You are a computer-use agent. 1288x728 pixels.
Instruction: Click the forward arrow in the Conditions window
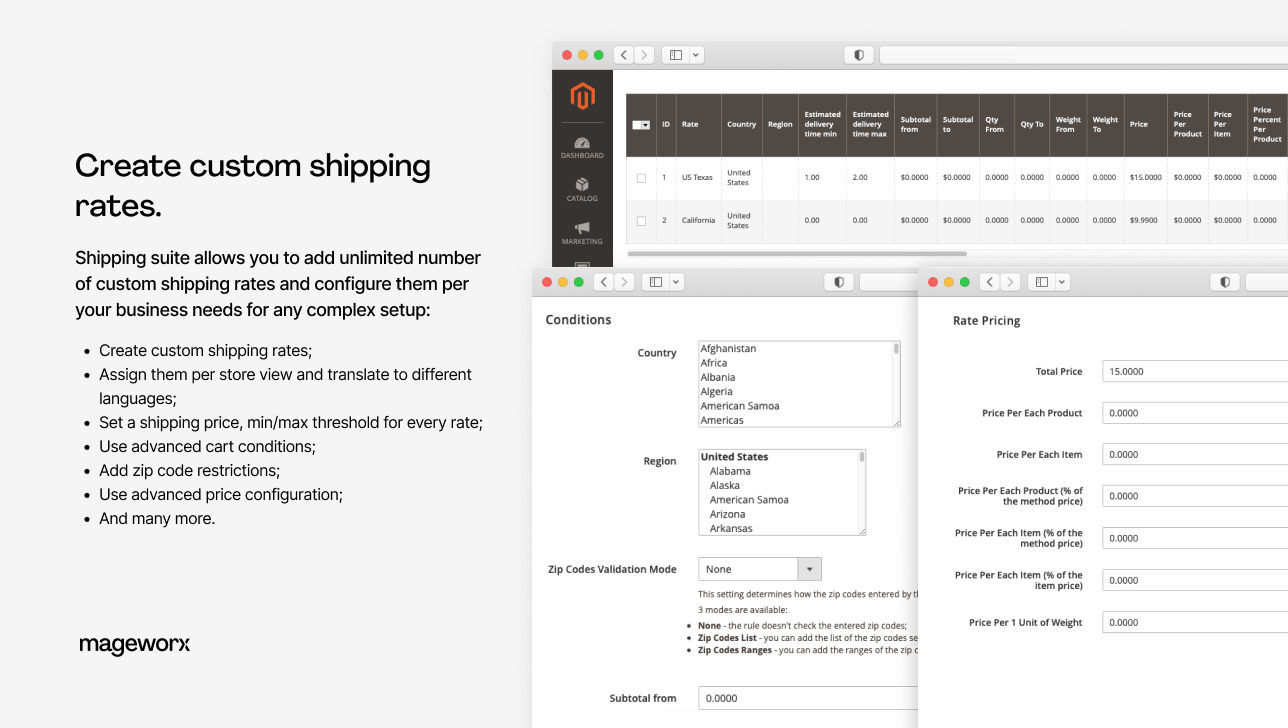click(x=622, y=282)
